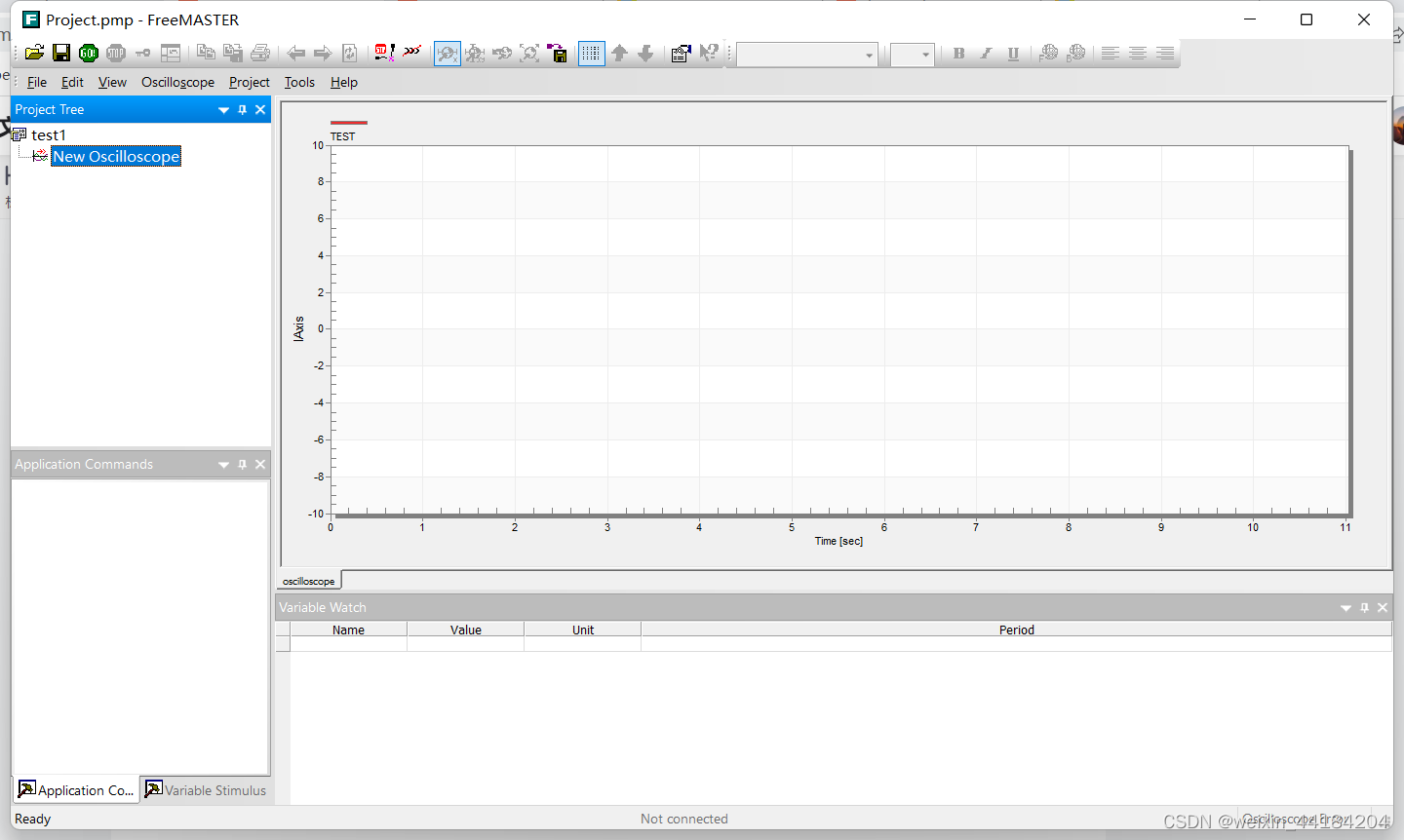Select the New Oscilloscope tree item
This screenshot has height=840, width=1404.
(x=116, y=156)
